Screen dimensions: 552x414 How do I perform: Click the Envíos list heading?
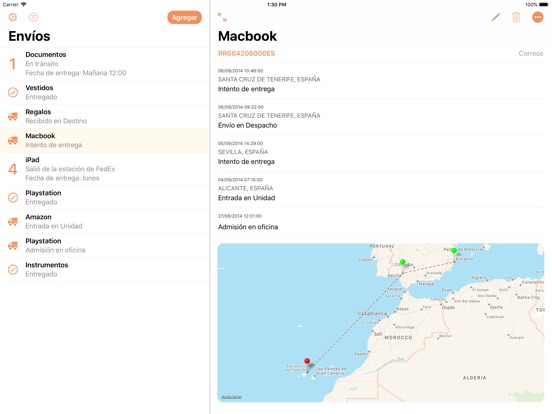(29, 36)
